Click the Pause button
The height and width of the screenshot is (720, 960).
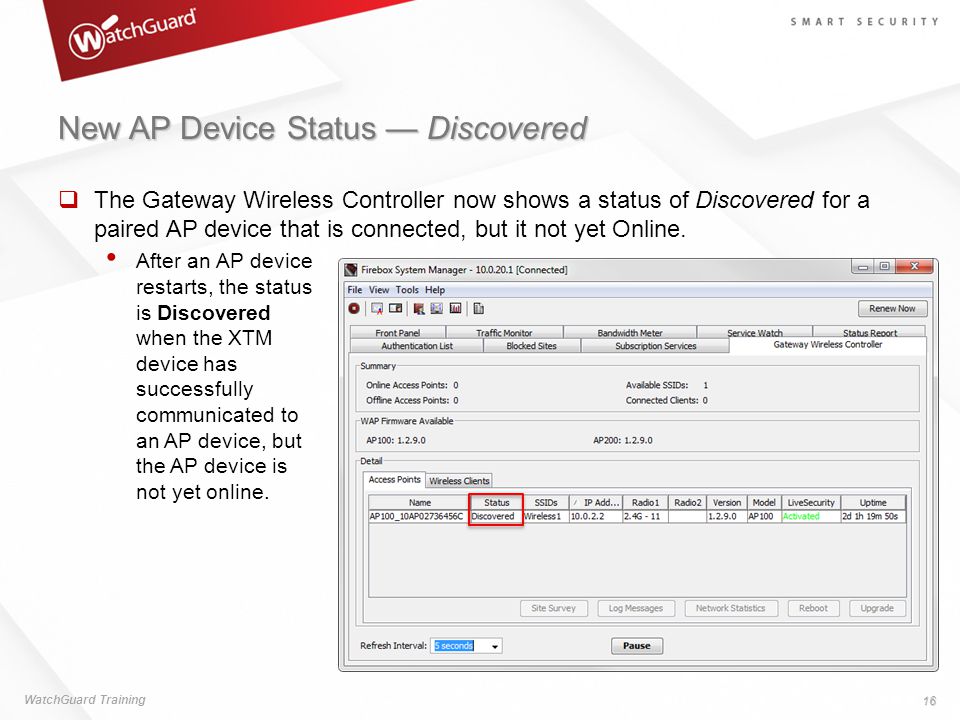[637, 645]
